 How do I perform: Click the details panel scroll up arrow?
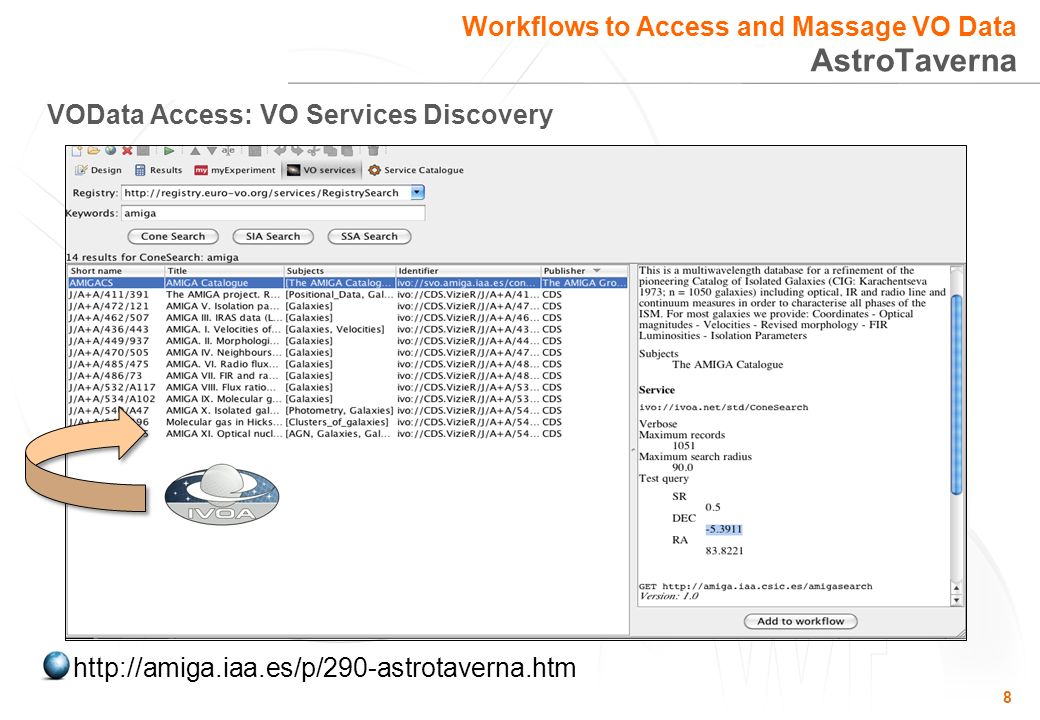[956, 587]
